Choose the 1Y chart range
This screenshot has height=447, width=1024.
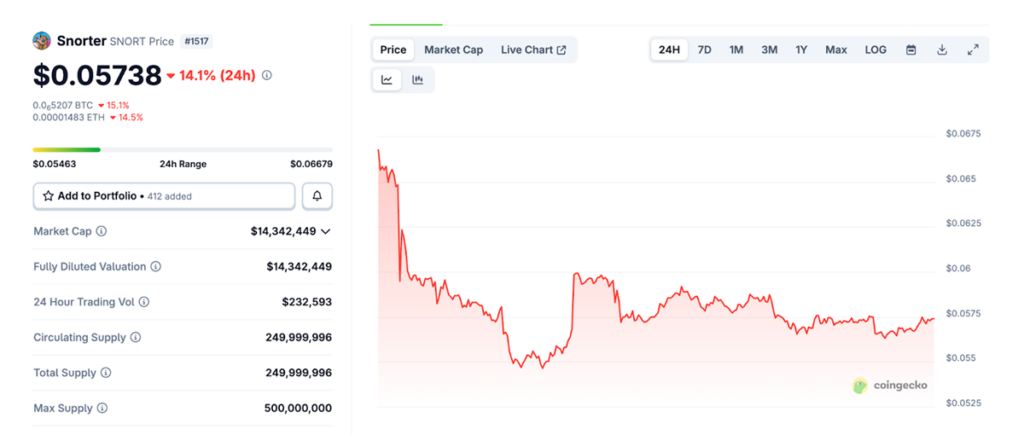(x=801, y=50)
